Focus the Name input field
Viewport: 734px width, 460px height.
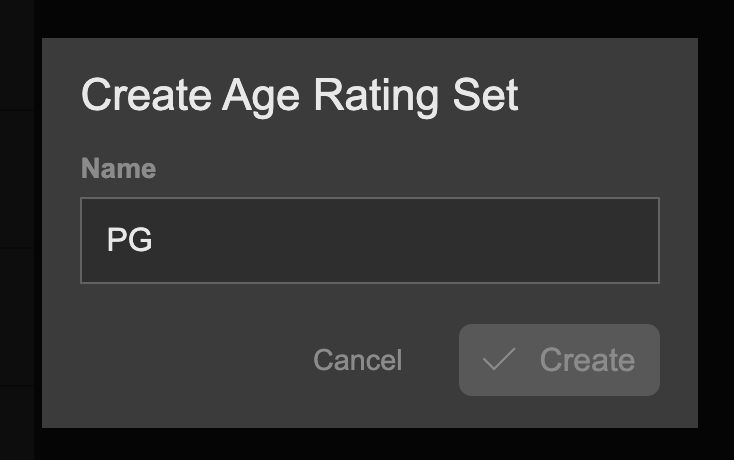[x=370, y=240]
